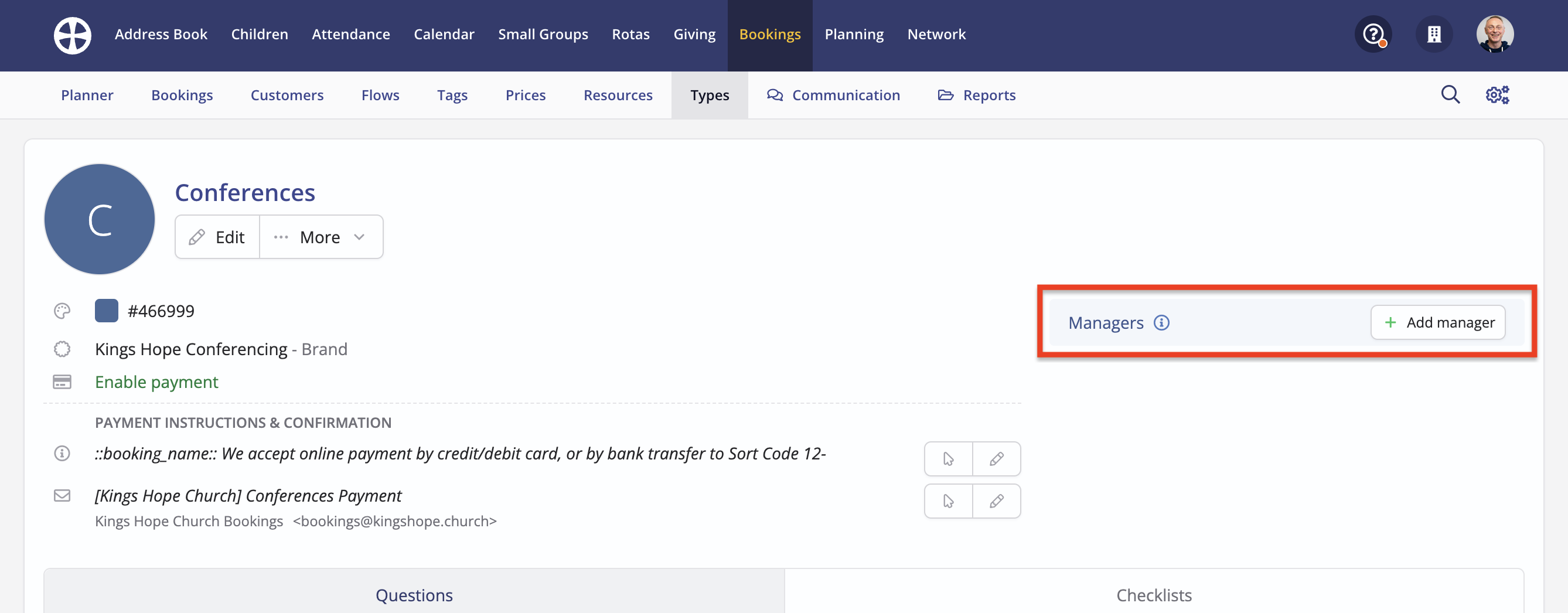Screen dimensions: 1568x613
Task: Switch to the Bookings sub-tab
Action: click(182, 95)
